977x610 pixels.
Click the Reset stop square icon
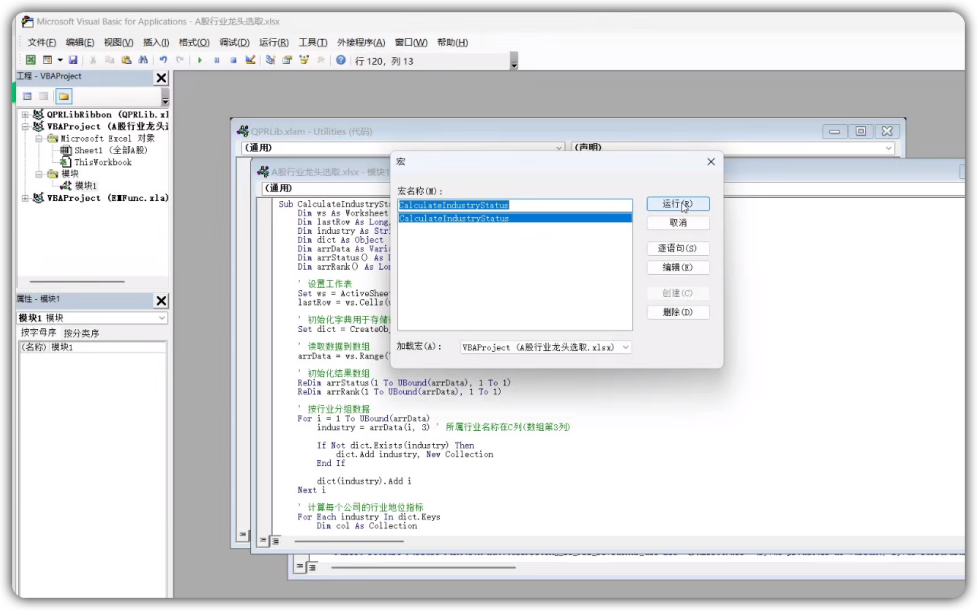pyautogui.click(x=233, y=61)
